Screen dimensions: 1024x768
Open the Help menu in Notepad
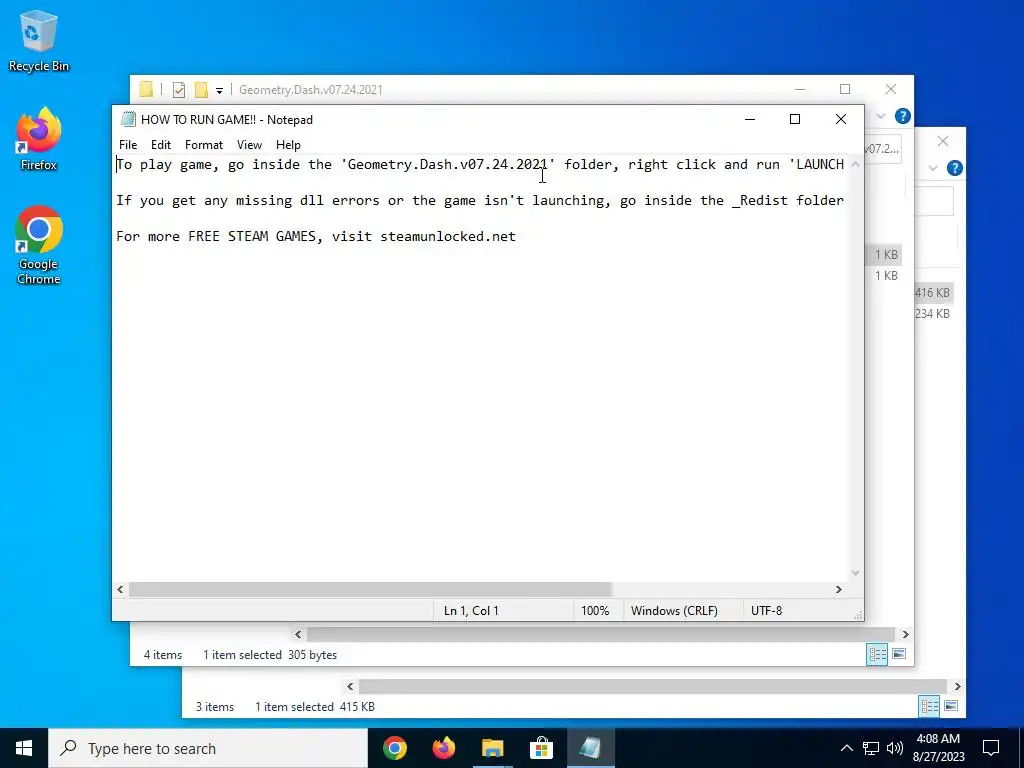288,145
